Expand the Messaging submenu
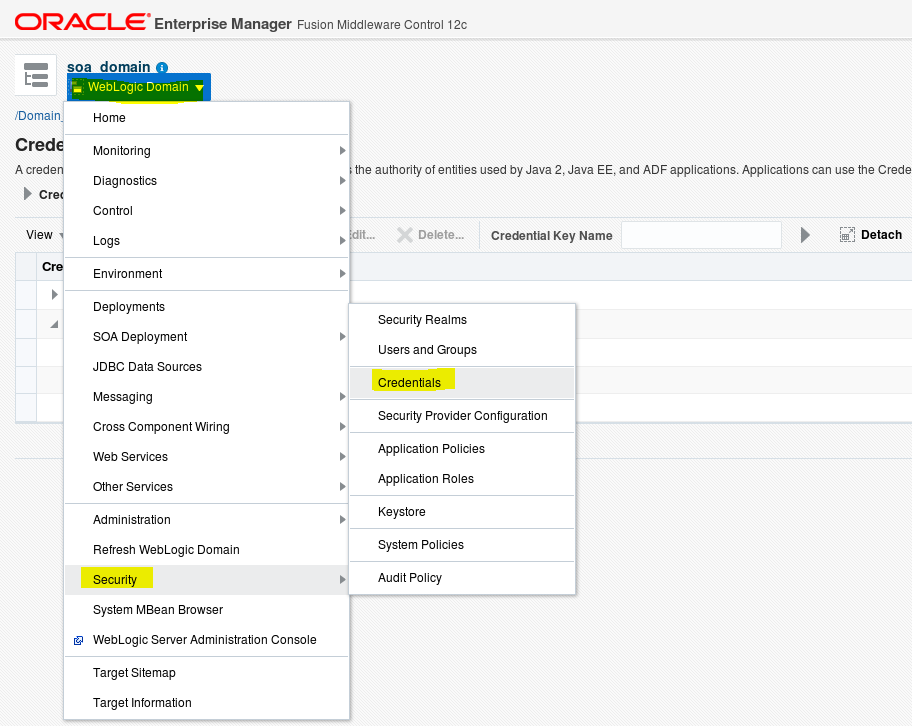Screen dimensions: 912x726 click(343, 397)
